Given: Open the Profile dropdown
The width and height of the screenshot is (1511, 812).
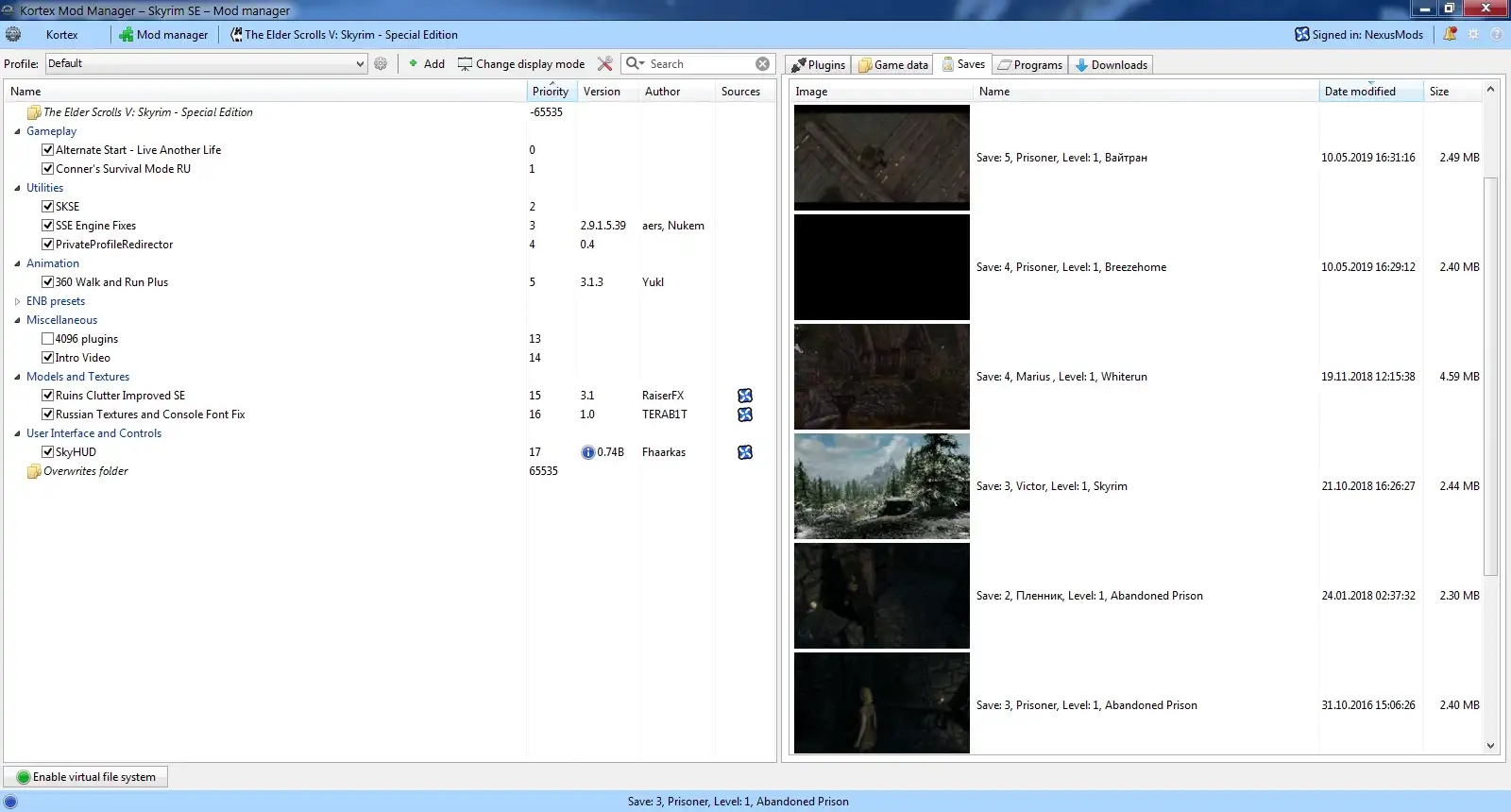Looking at the screenshot, I should [359, 63].
